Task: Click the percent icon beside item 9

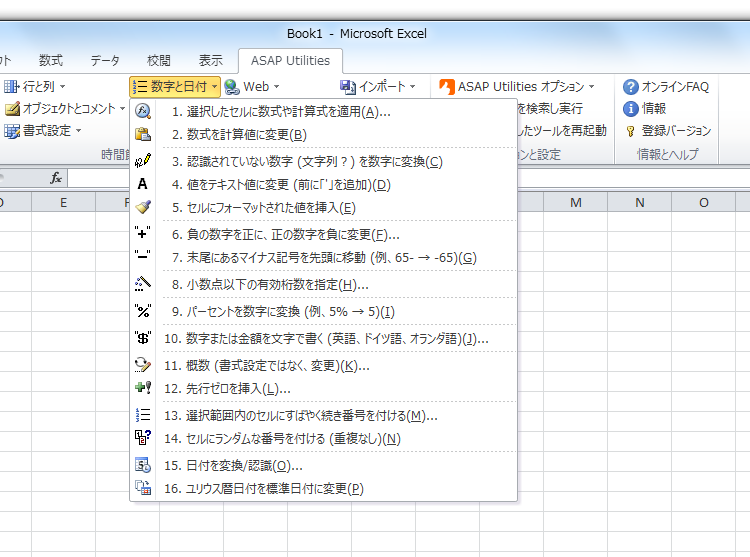Action: coord(143,311)
